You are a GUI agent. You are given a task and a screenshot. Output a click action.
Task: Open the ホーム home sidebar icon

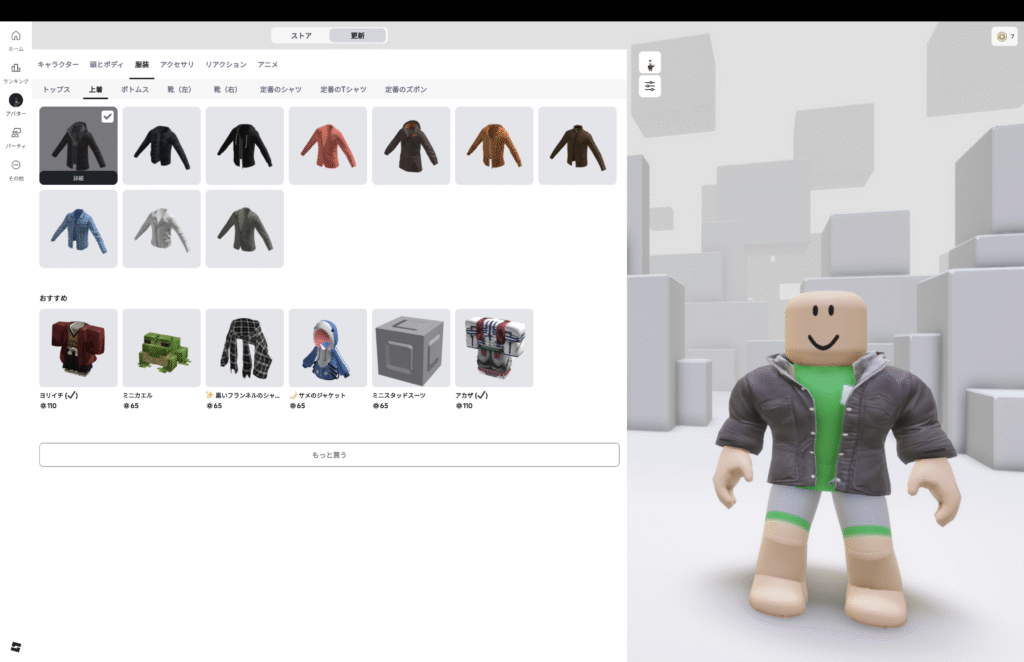tap(16, 36)
